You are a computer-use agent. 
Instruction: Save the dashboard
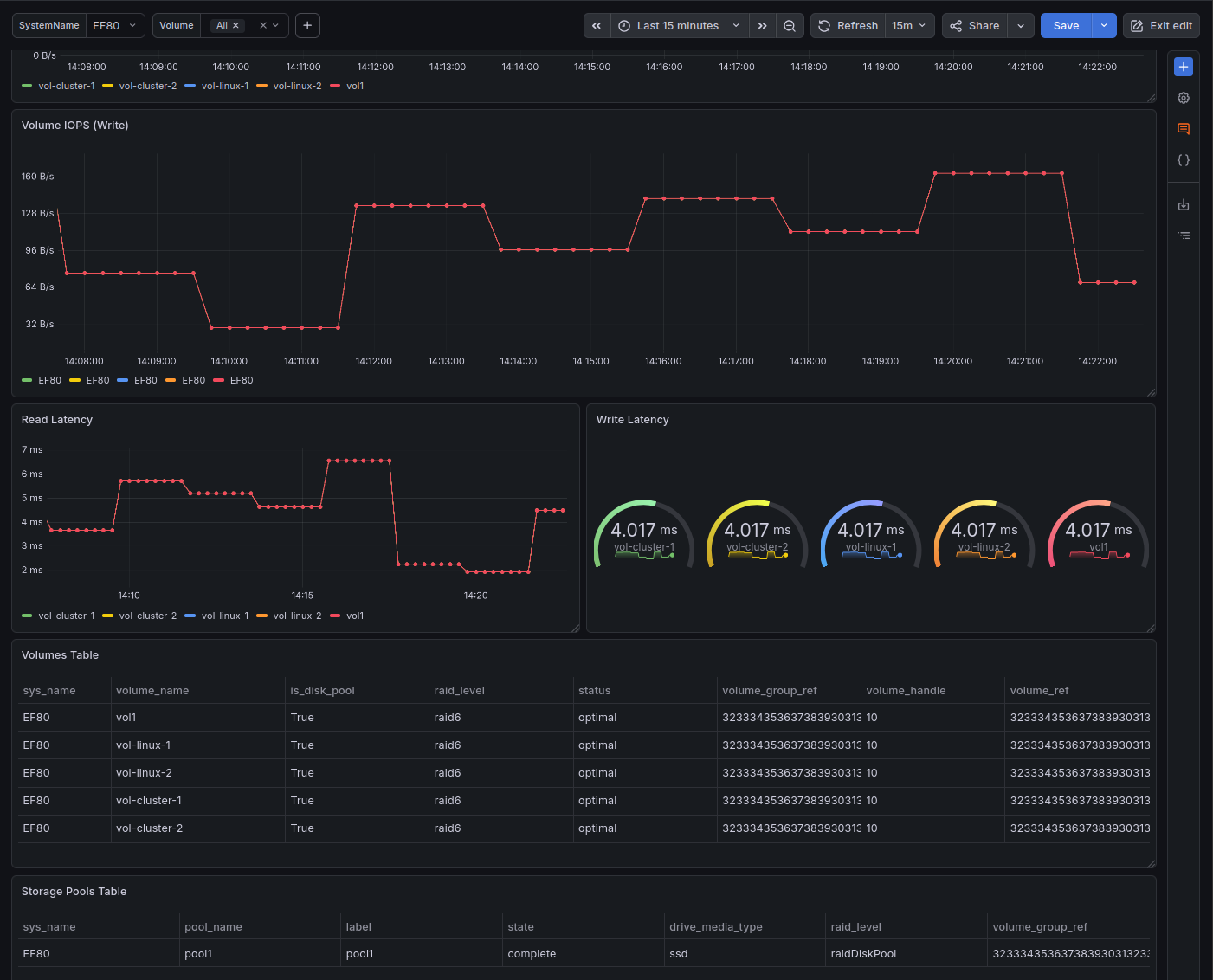(x=1066, y=26)
